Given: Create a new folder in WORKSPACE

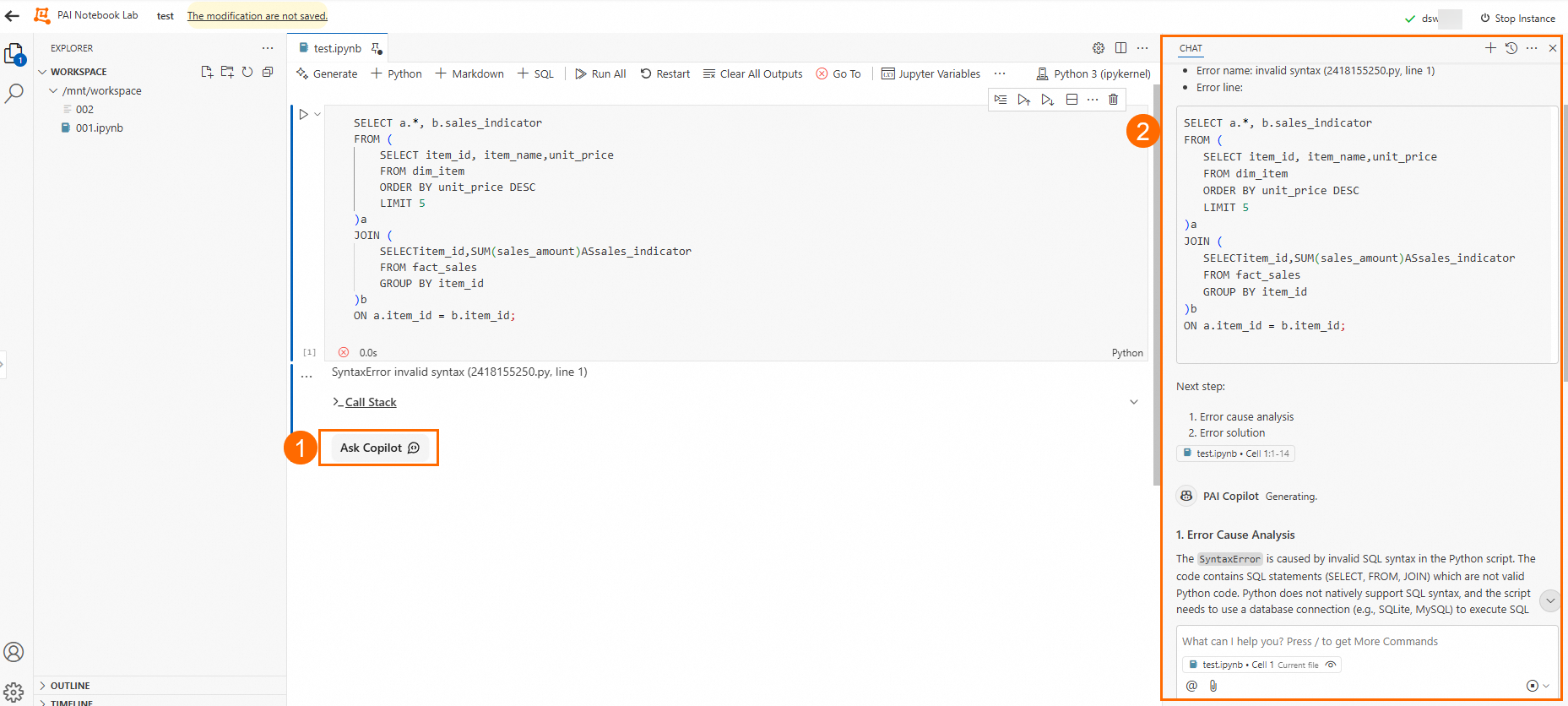Looking at the screenshot, I should [227, 72].
